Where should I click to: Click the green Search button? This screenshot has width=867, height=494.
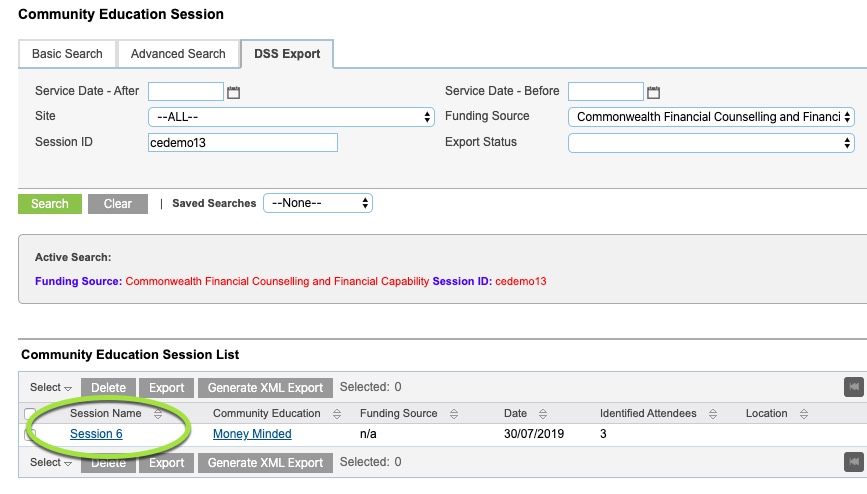point(50,204)
